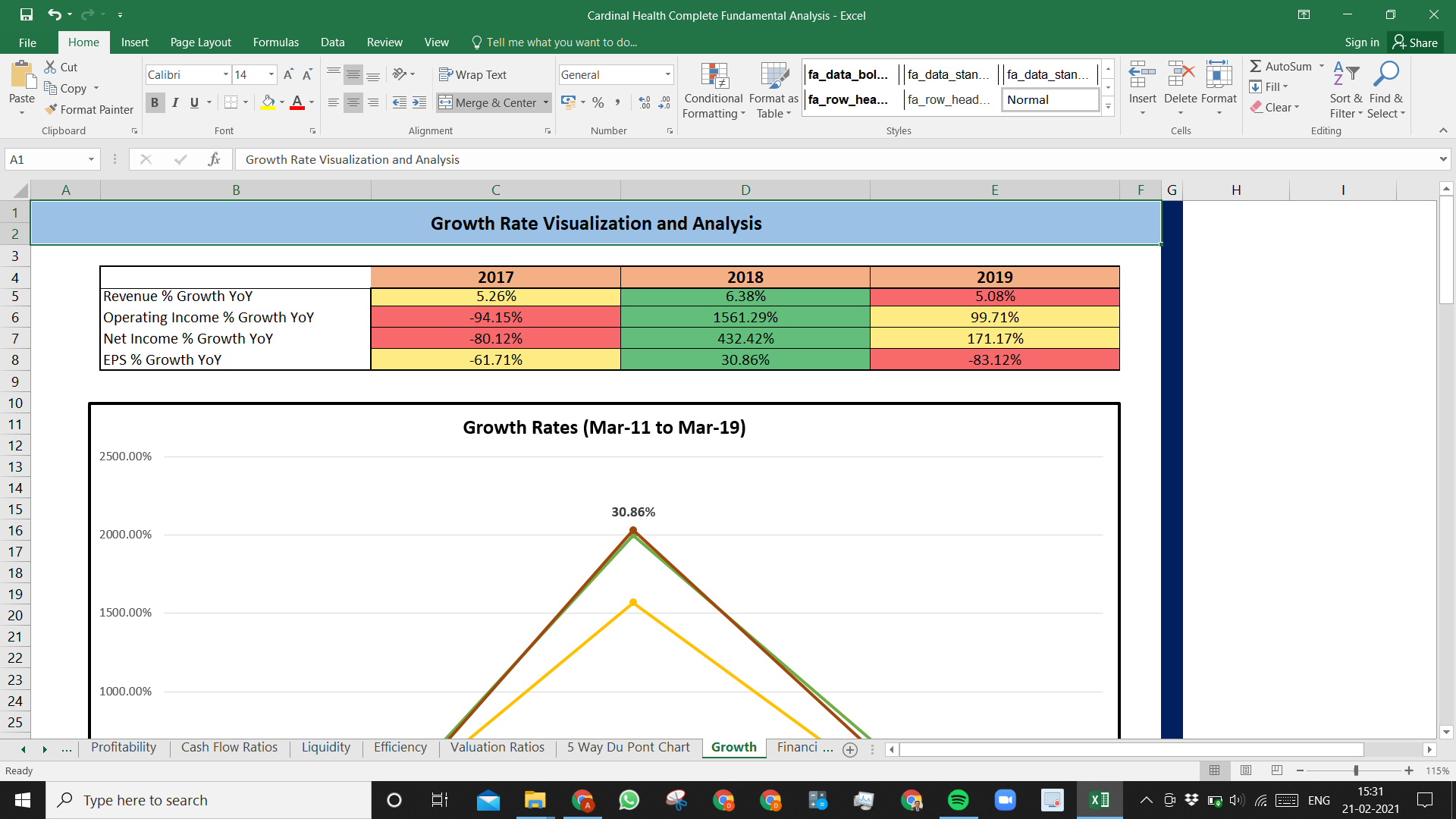Click the Save icon in title bar
Screen dimensions: 1456x819
[27, 14]
